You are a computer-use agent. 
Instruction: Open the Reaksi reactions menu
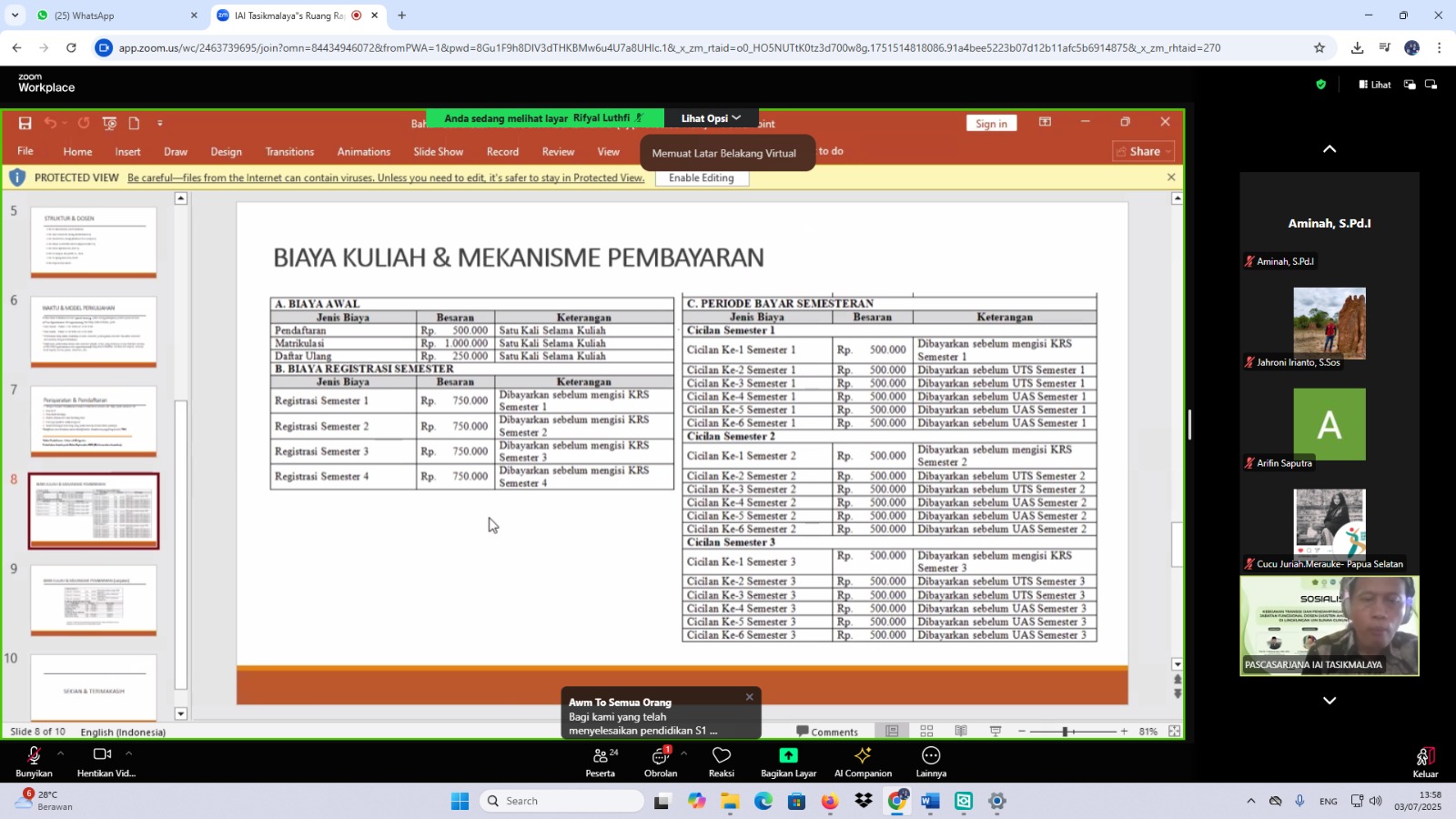point(721,762)
